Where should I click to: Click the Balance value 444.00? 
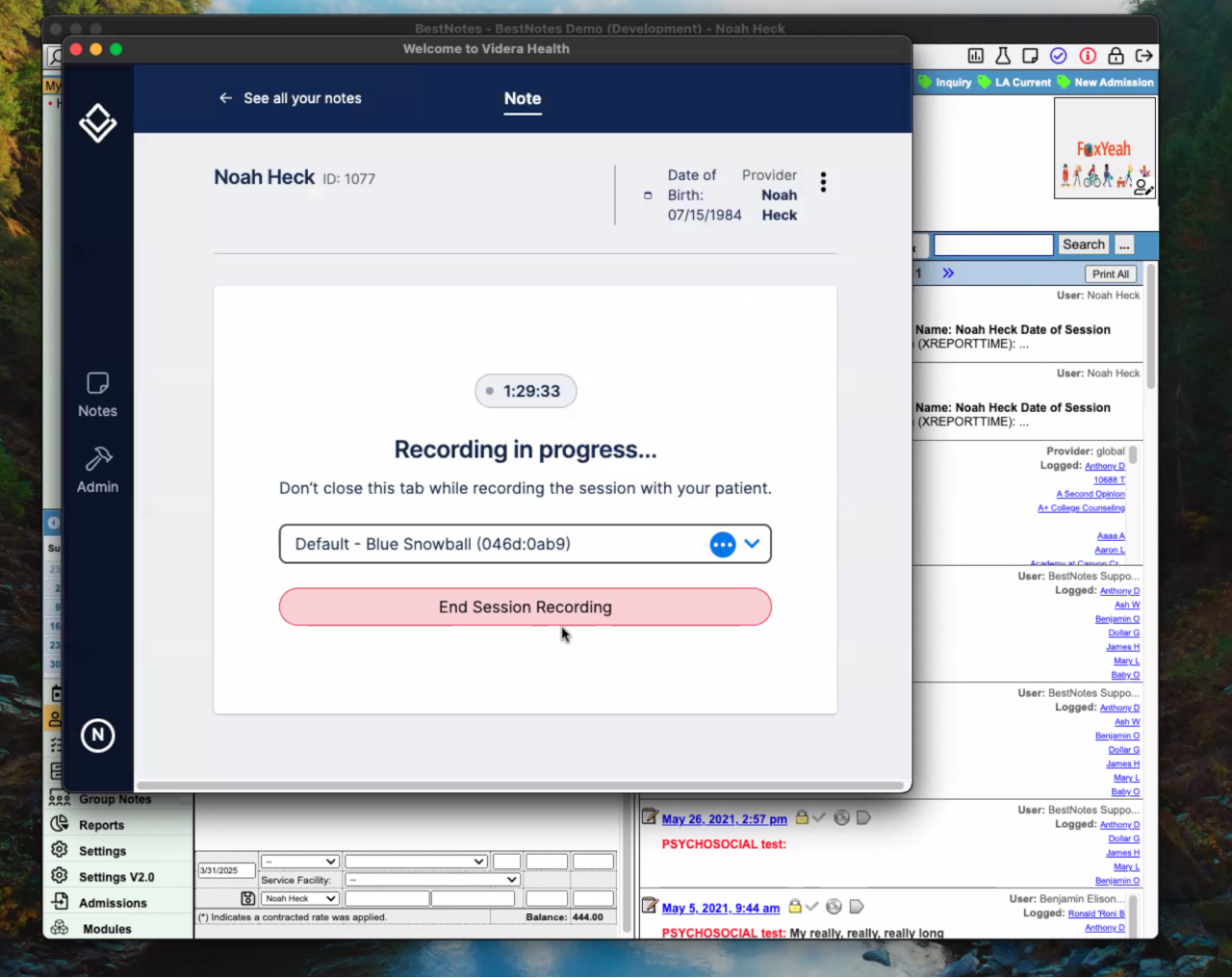point(588,917)
